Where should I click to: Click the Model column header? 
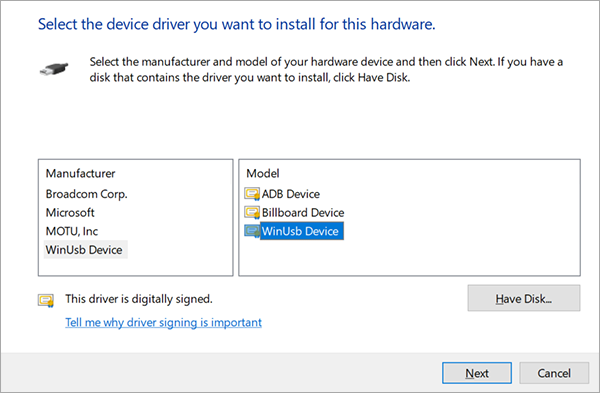tap(263, 173)
